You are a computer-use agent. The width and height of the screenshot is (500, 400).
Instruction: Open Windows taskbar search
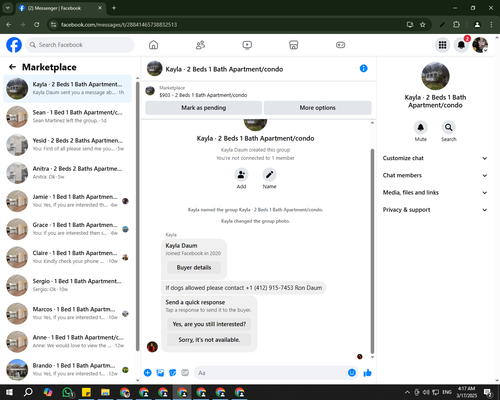28,392
